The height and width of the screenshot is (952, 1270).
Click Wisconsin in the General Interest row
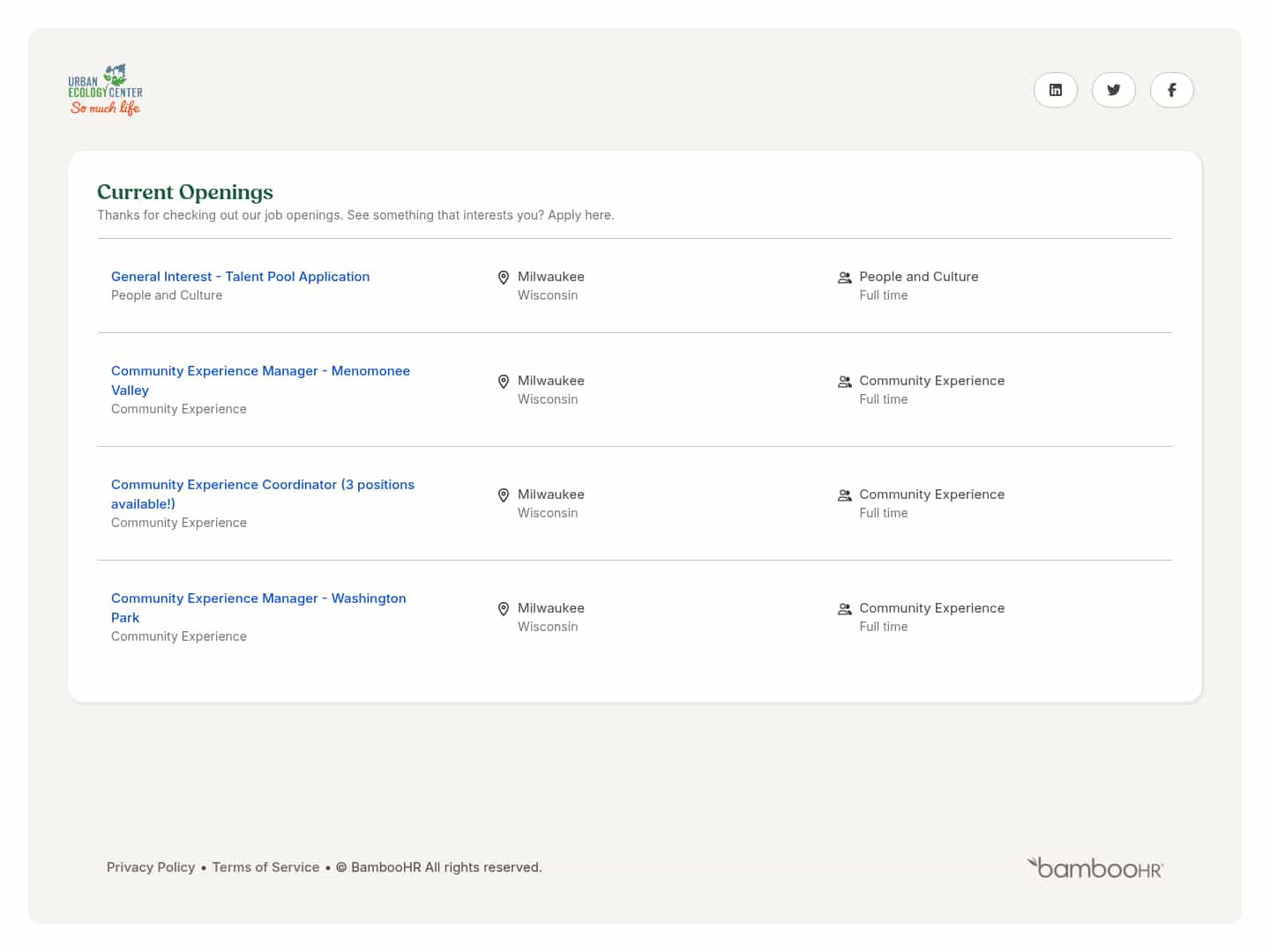click(548, 295)
